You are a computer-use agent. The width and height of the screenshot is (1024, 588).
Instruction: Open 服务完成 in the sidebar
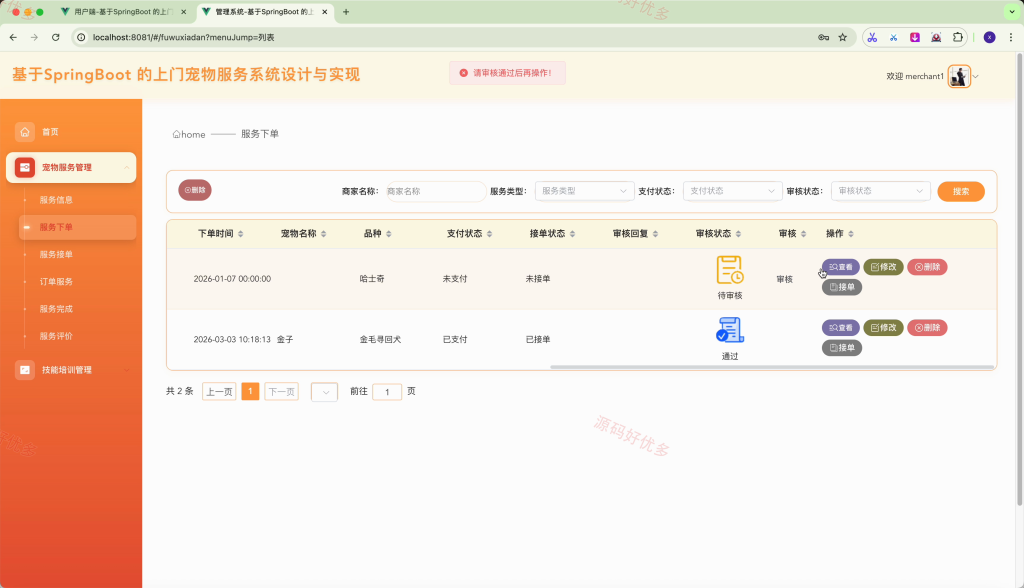click(56, 309)
